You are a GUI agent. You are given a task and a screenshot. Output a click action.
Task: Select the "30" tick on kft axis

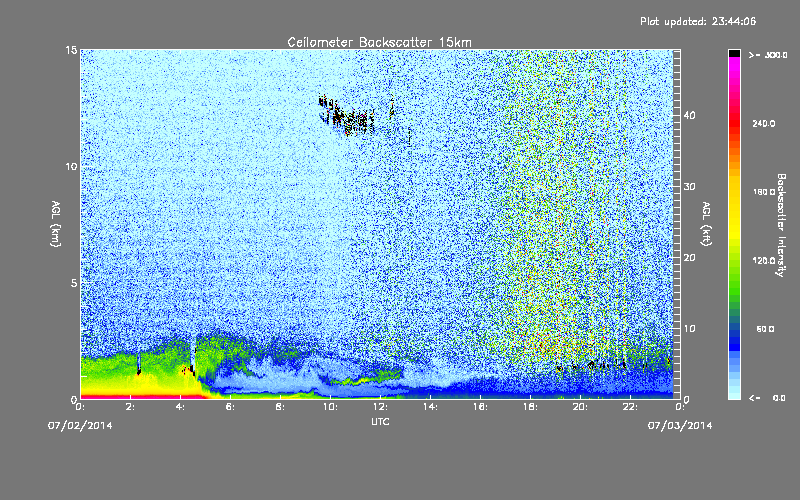click(689, 186)
